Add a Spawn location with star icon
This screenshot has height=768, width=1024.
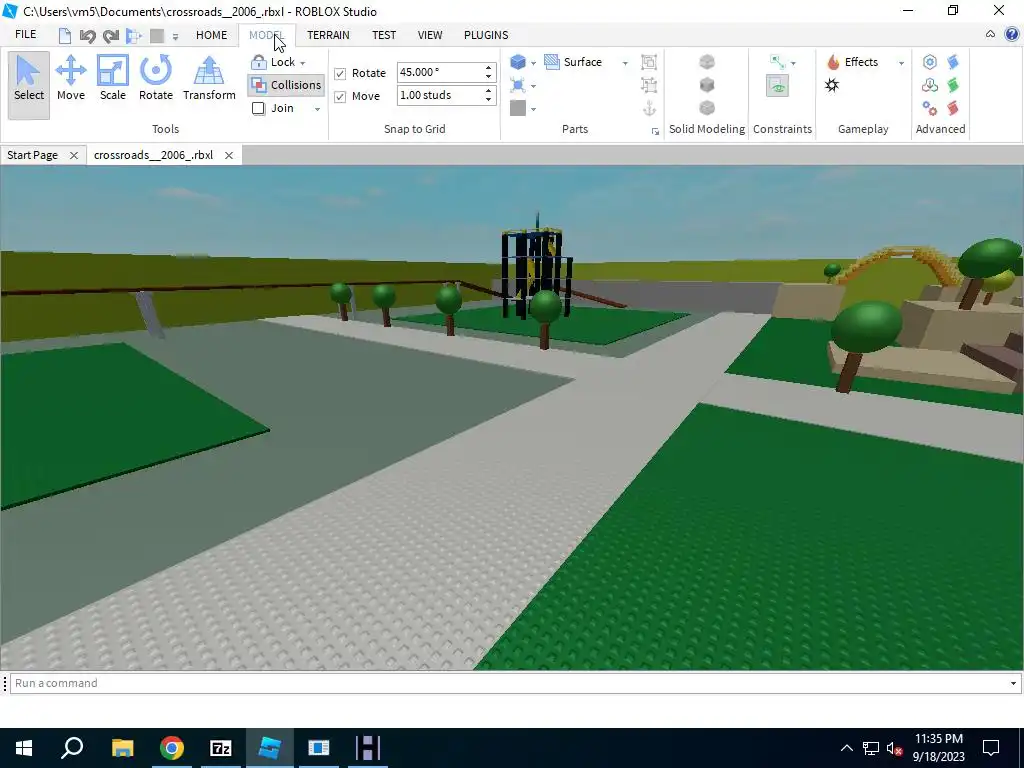click(x=832, y=86)
